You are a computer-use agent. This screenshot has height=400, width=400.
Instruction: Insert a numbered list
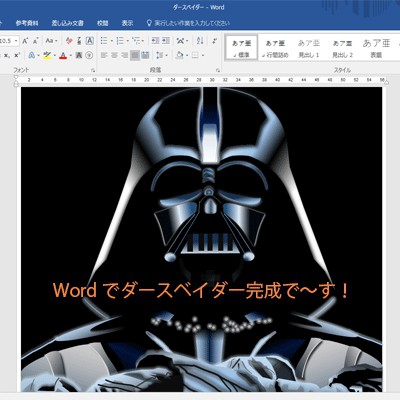tap(120, 41)
